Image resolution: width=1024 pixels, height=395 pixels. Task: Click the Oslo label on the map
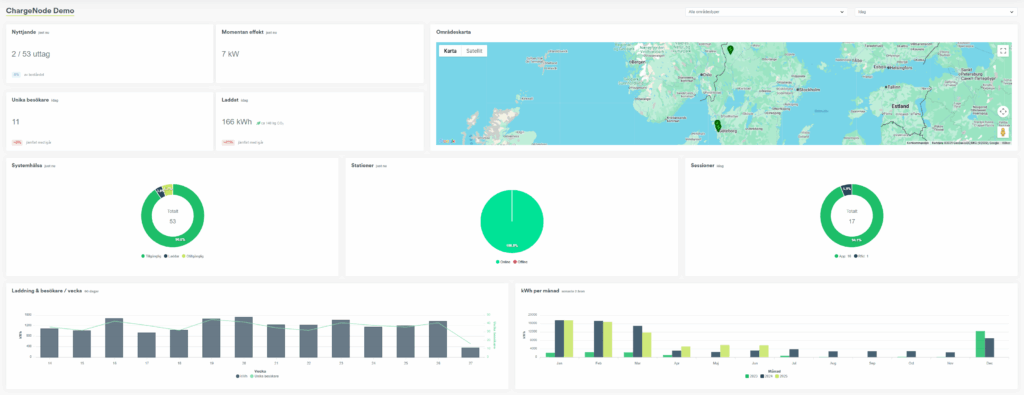[x=705, y=74]
